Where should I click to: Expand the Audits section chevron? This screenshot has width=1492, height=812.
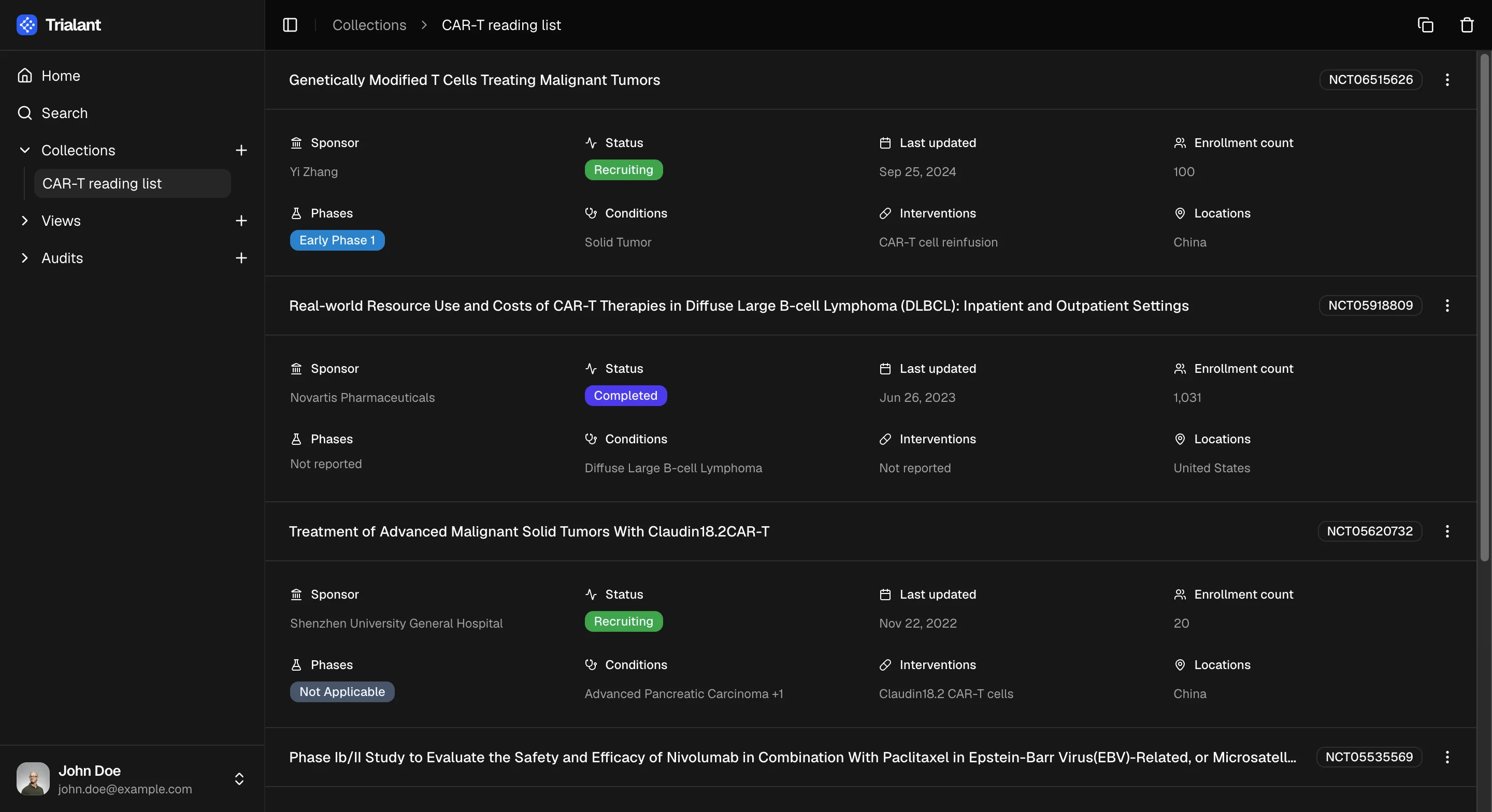(x=24, y=258)
